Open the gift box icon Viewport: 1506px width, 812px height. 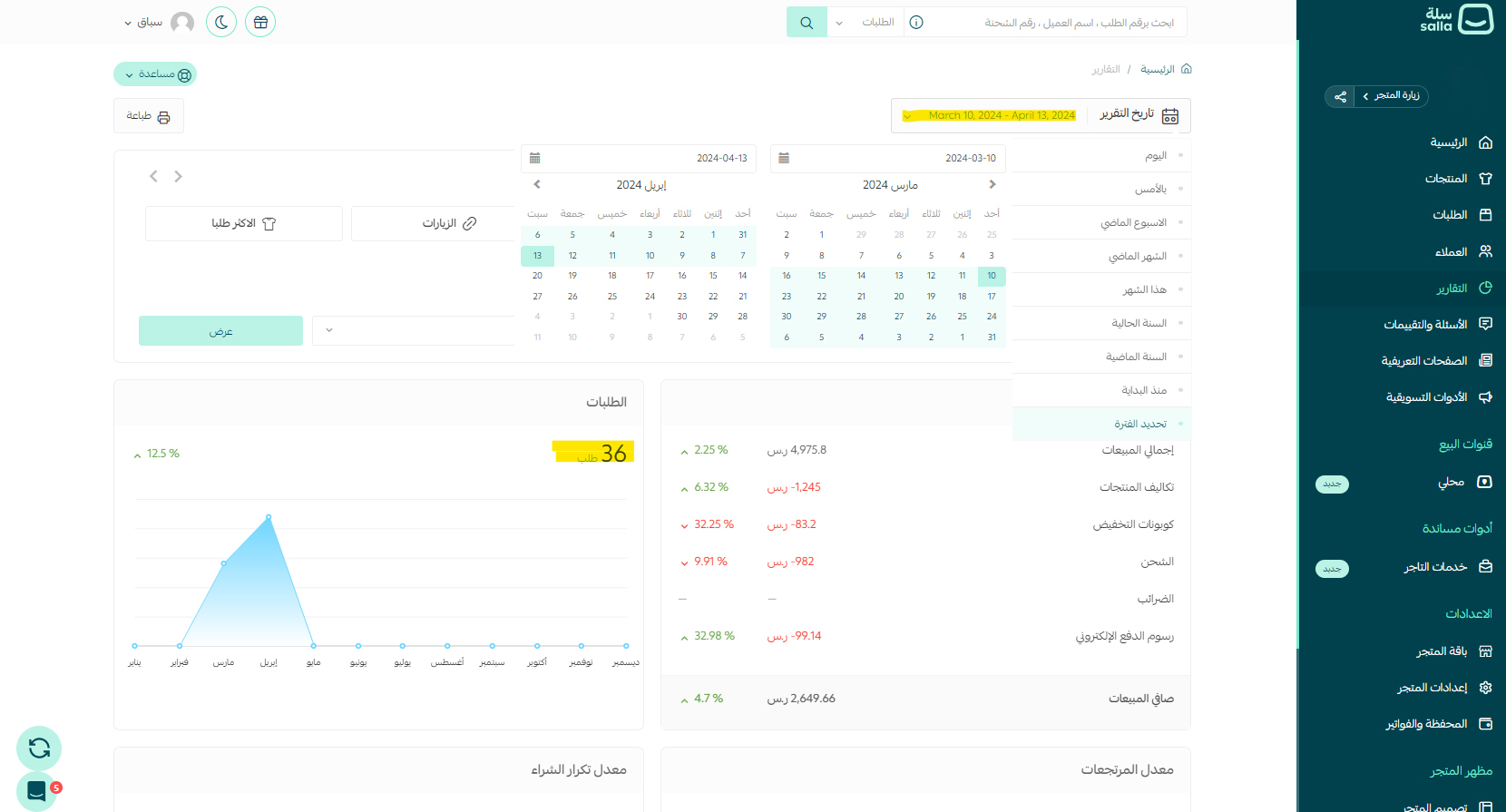tap(260, 22)
